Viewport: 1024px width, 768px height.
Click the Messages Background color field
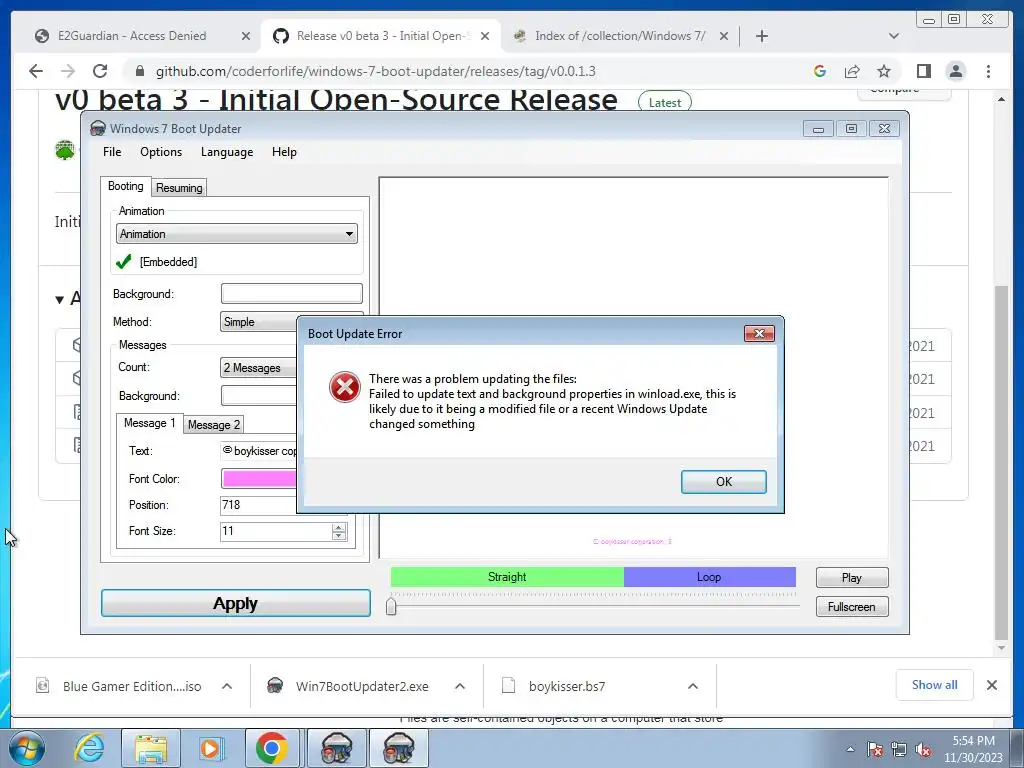259,395
